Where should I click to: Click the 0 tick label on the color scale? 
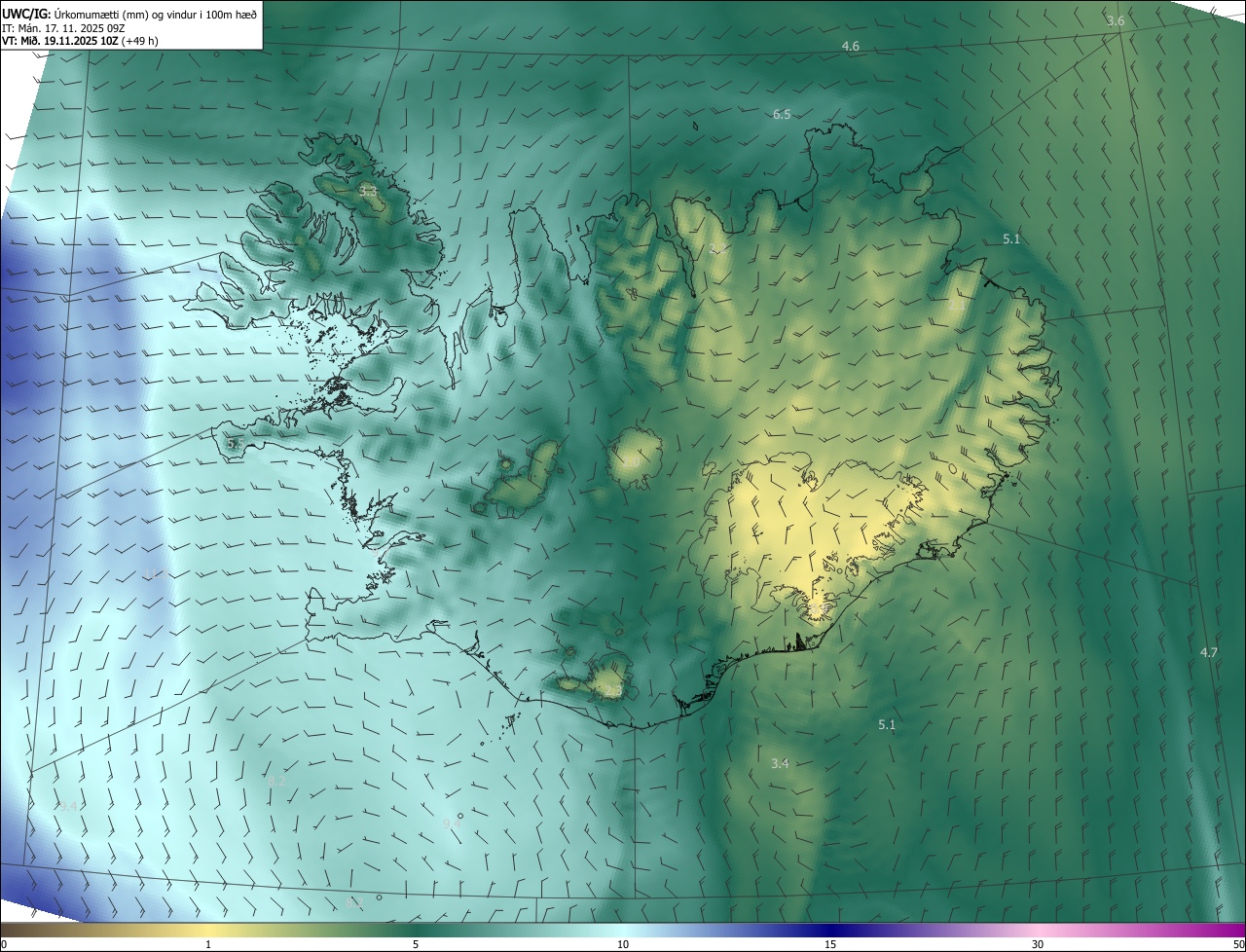[3, 945]
